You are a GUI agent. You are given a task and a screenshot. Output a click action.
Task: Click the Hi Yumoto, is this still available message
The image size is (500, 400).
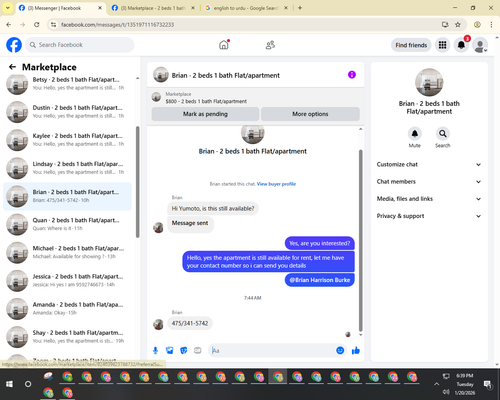[213, 209]
